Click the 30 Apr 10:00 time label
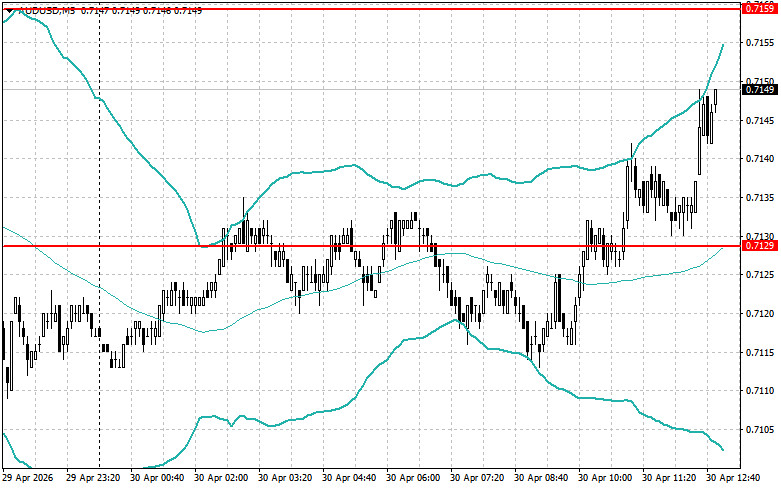 (605, 478)
